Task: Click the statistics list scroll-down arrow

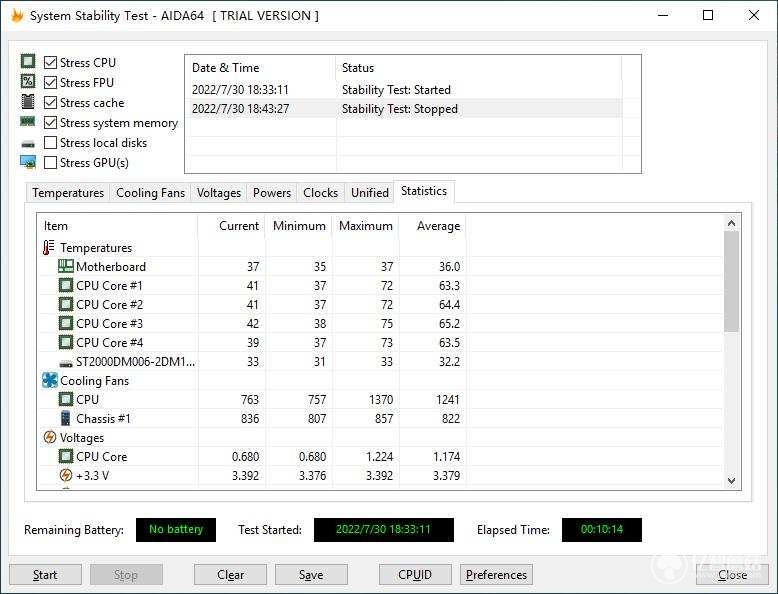Action: pyautogui.click(x=731, y=480)
